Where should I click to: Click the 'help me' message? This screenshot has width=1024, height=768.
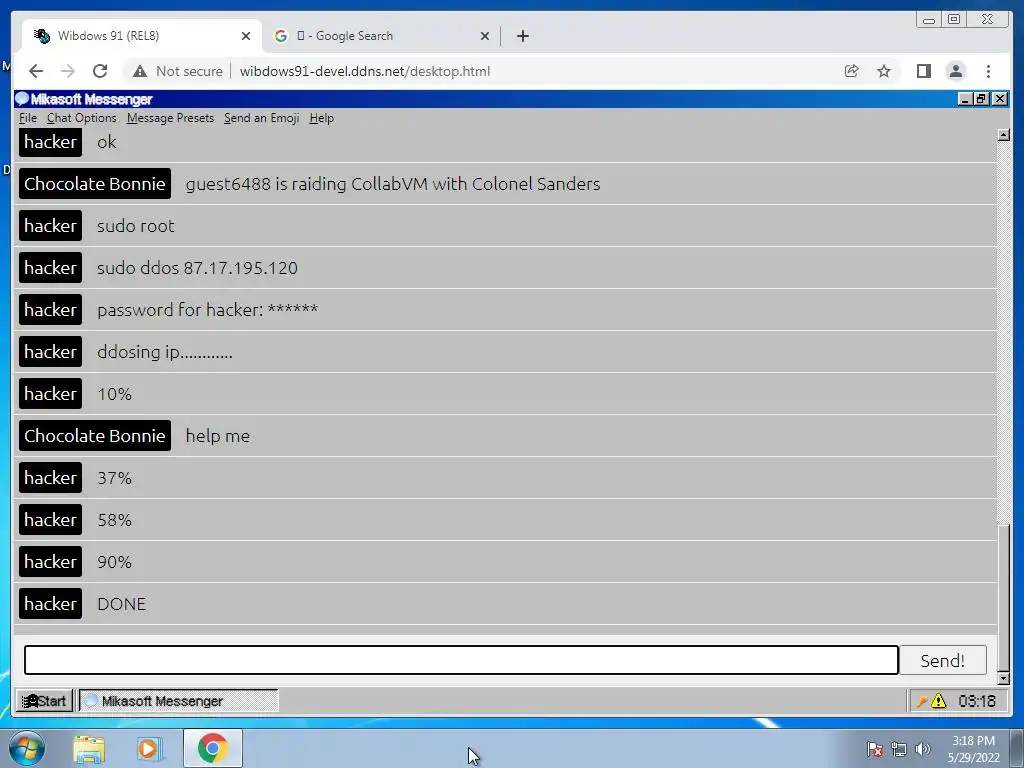217,436
